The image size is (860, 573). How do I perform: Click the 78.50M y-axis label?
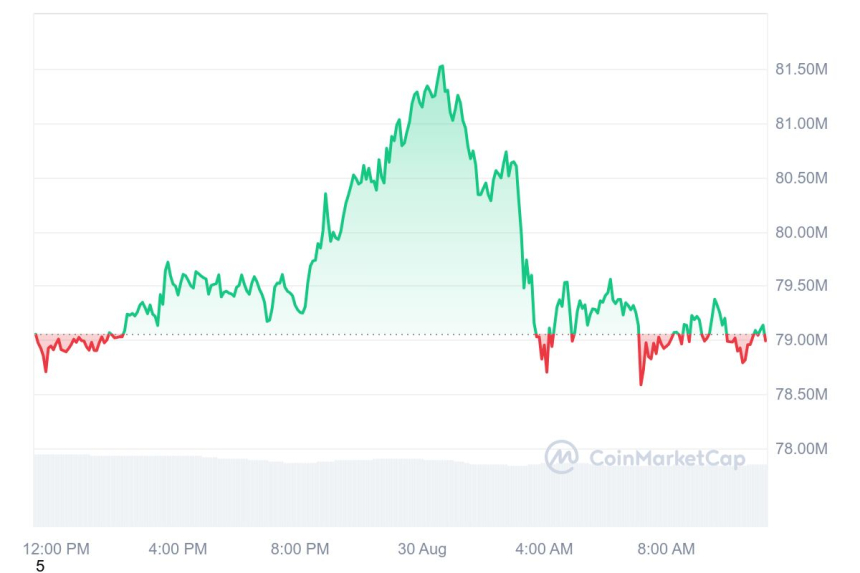tap(801, 395)
